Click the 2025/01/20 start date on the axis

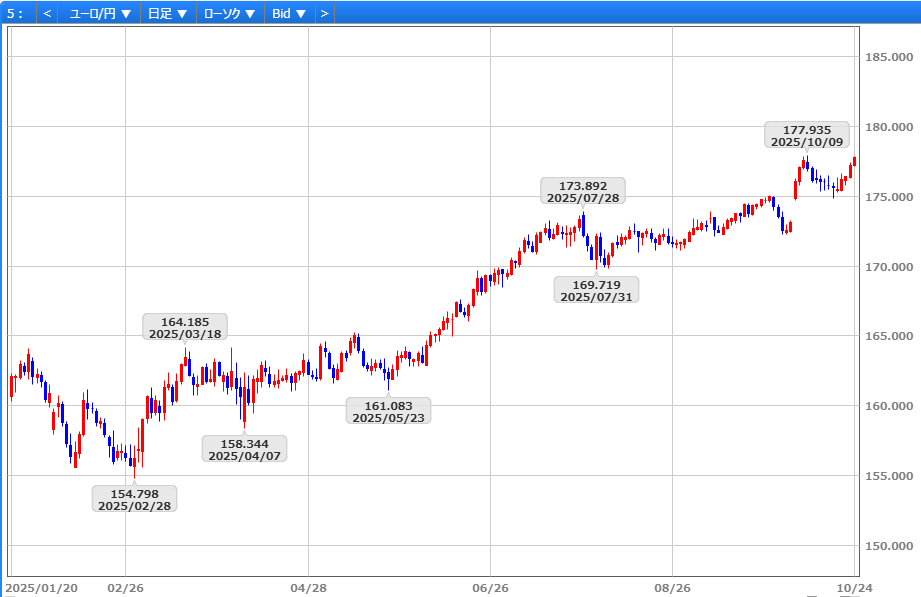[x=41, y=587]
